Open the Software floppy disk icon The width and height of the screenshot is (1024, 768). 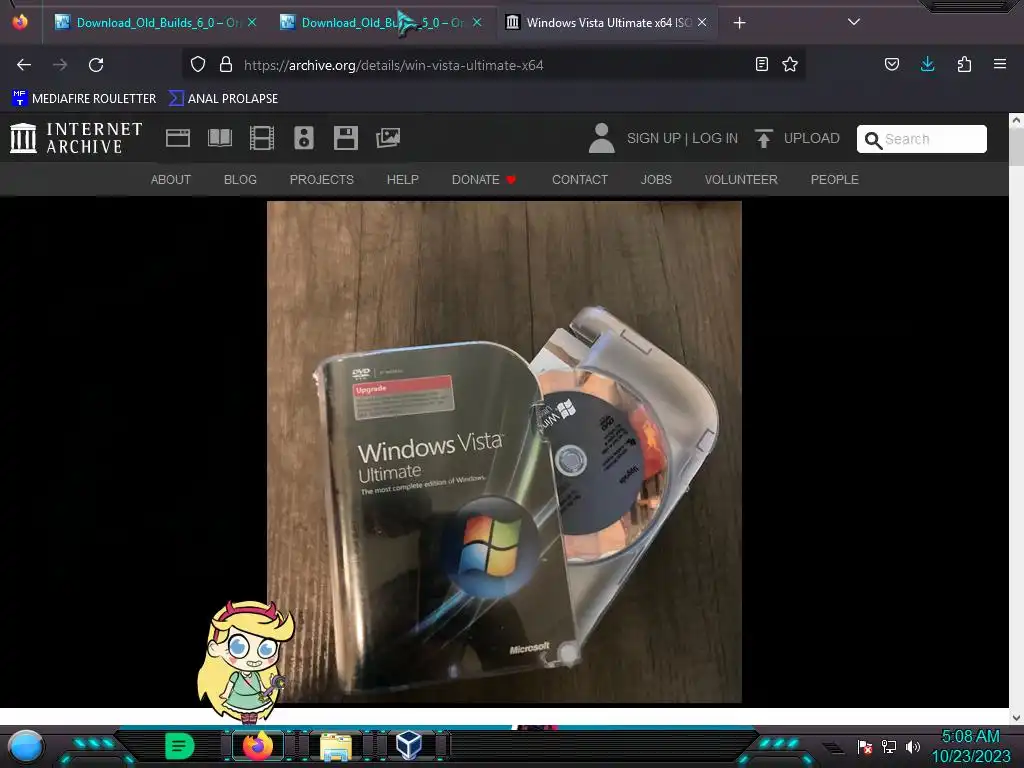point(345,138)
